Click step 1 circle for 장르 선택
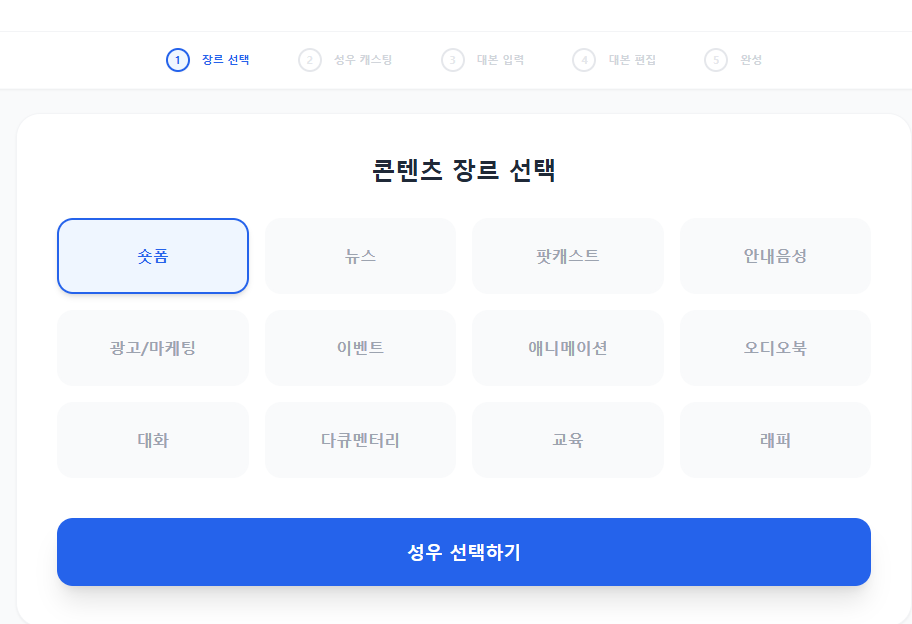The image size is (912, 624). (178, 60)
